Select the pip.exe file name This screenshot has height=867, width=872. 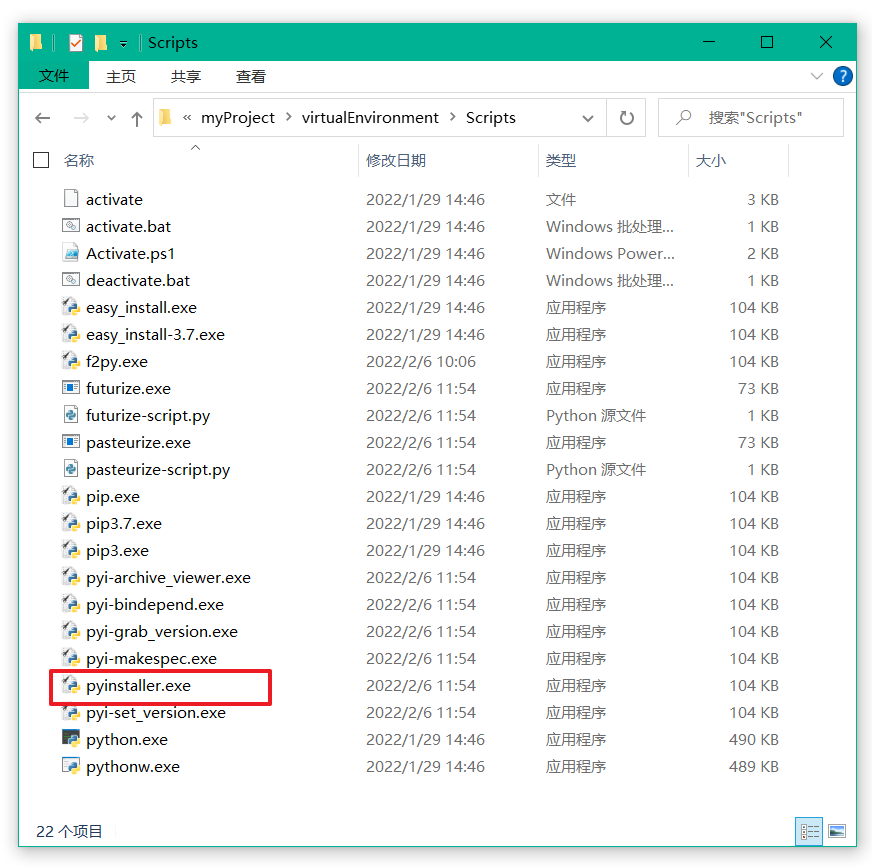coord(113,496)
